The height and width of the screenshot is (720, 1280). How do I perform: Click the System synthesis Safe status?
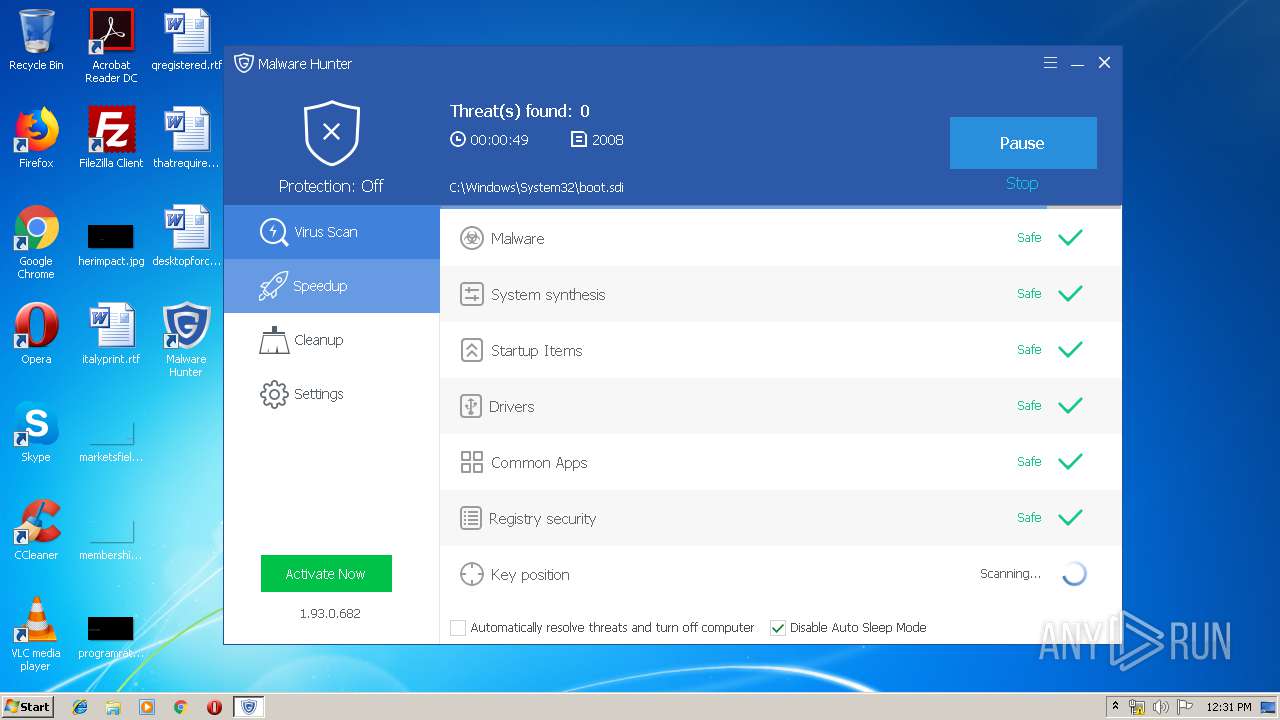pos(1029,294)
